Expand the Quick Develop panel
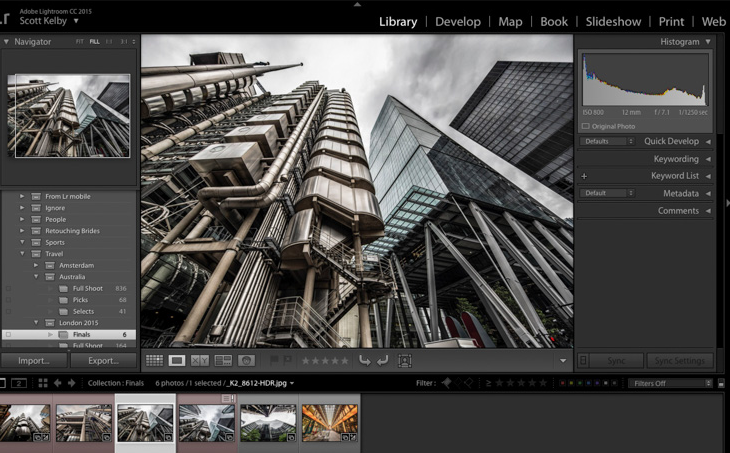 pyautogui.click(x=708, y=142)
